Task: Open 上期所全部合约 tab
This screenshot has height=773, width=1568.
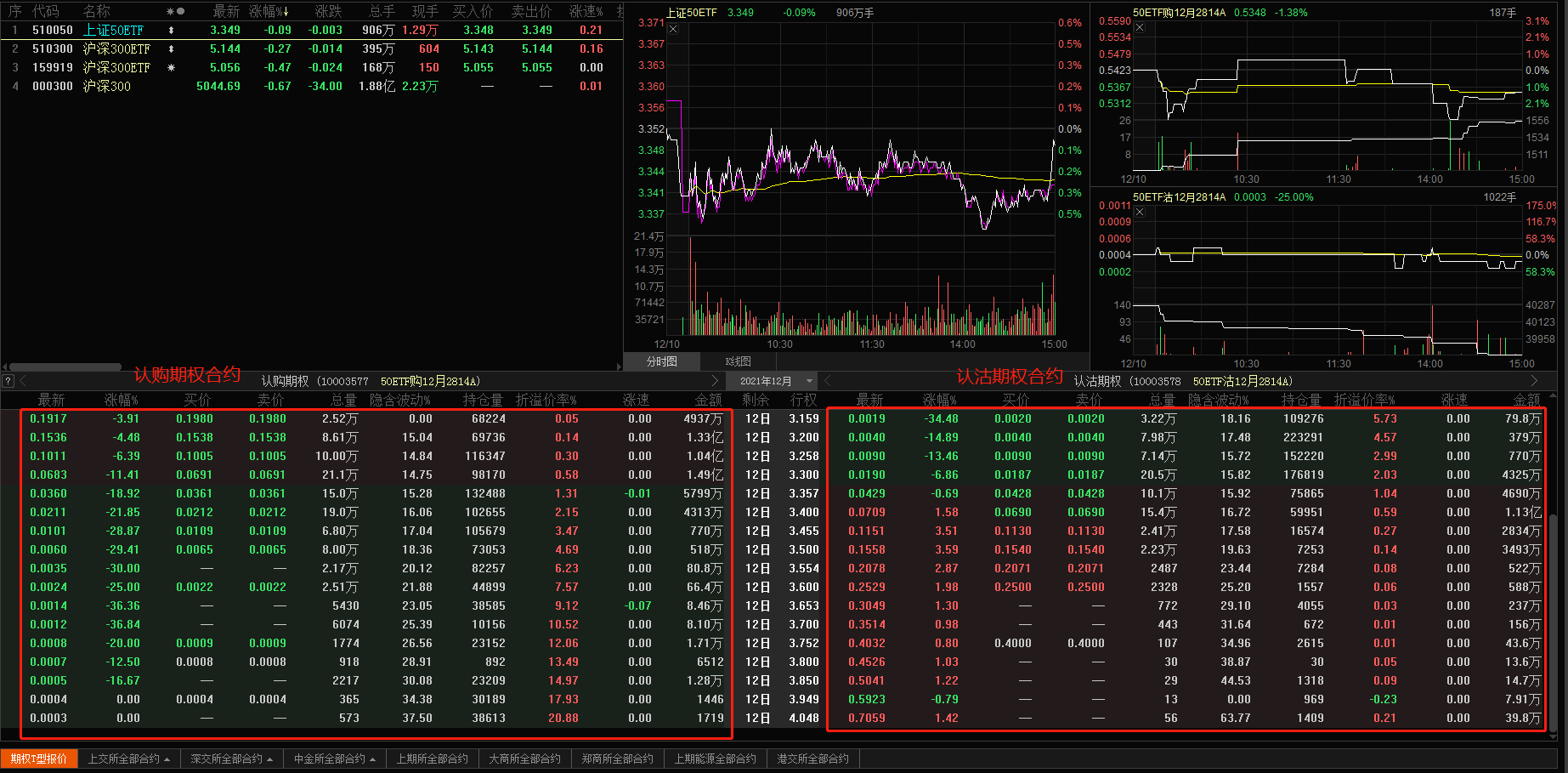Action: click(433, 759)
